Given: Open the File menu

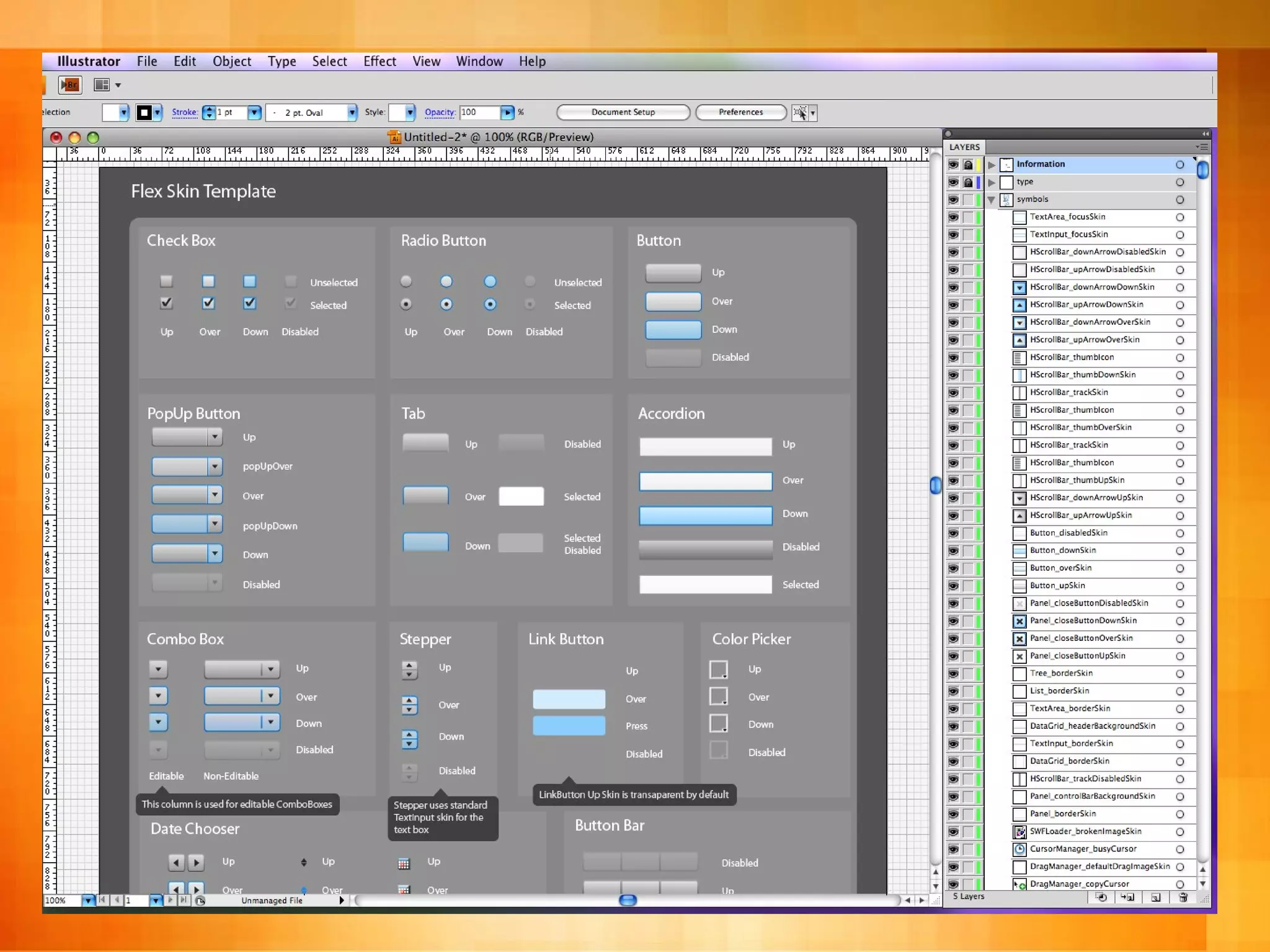Looking at the screenshot, I should 147,61.
